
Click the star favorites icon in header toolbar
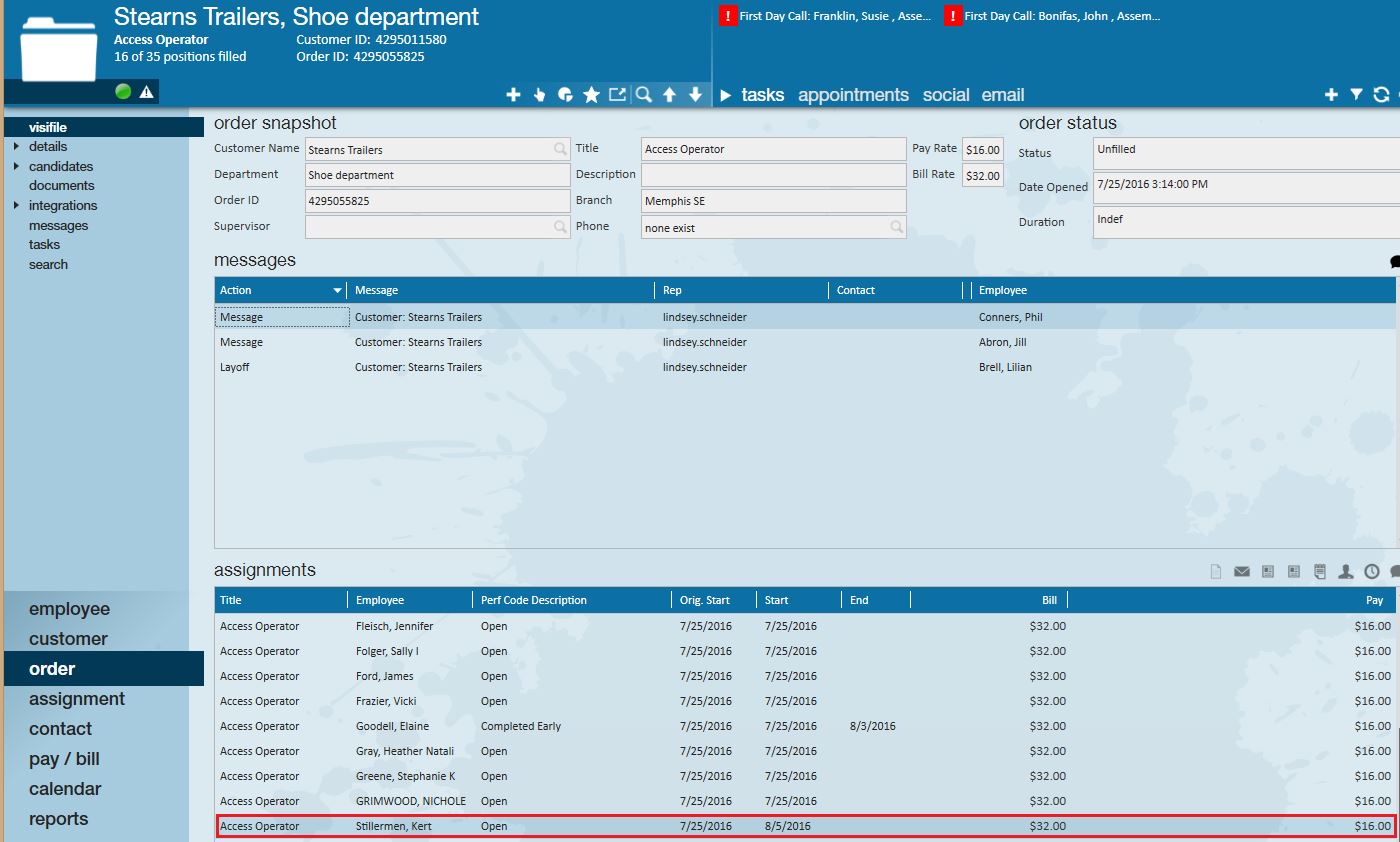point(591,94)
